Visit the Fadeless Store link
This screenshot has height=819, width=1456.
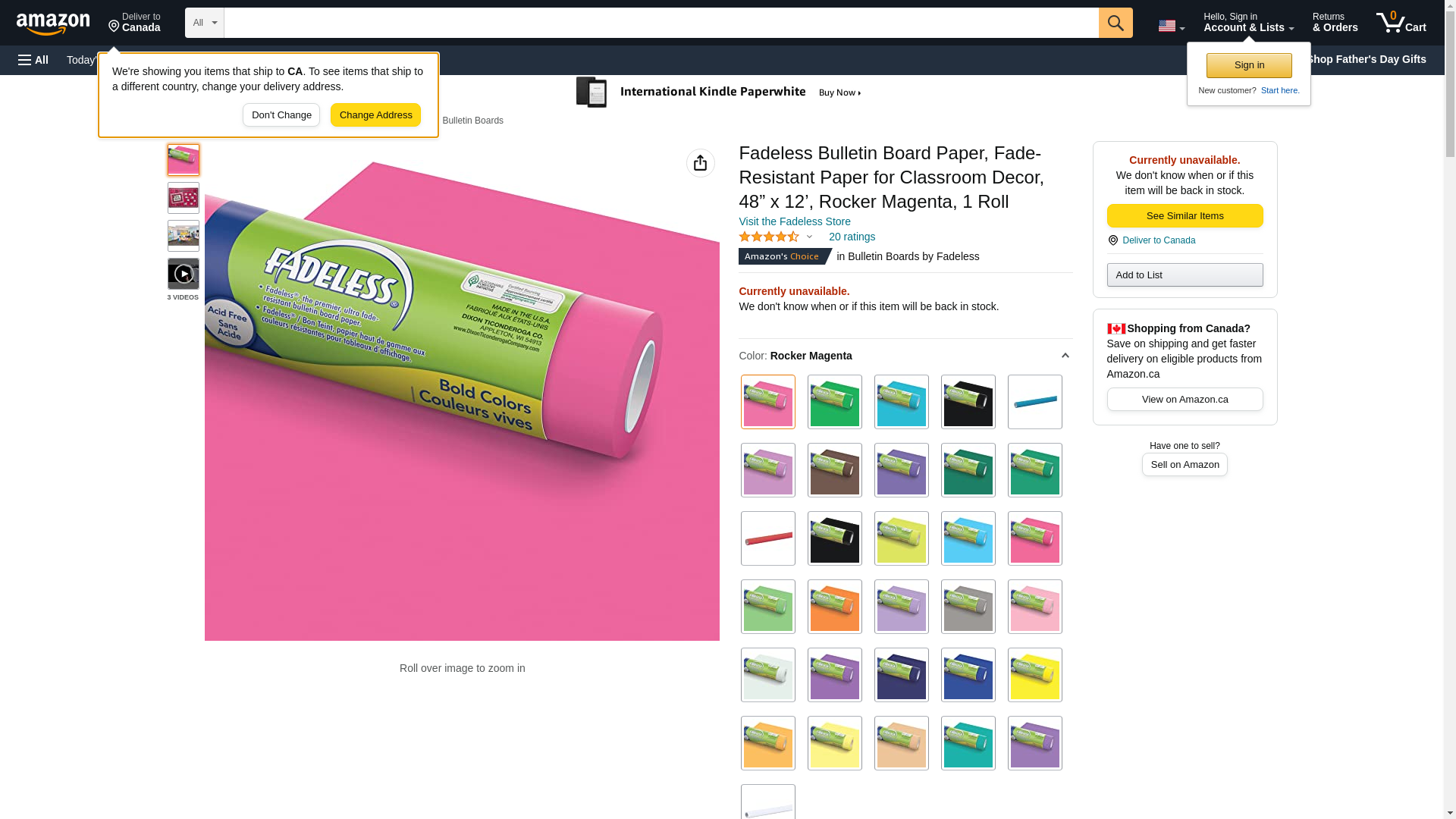pos(794,221)
